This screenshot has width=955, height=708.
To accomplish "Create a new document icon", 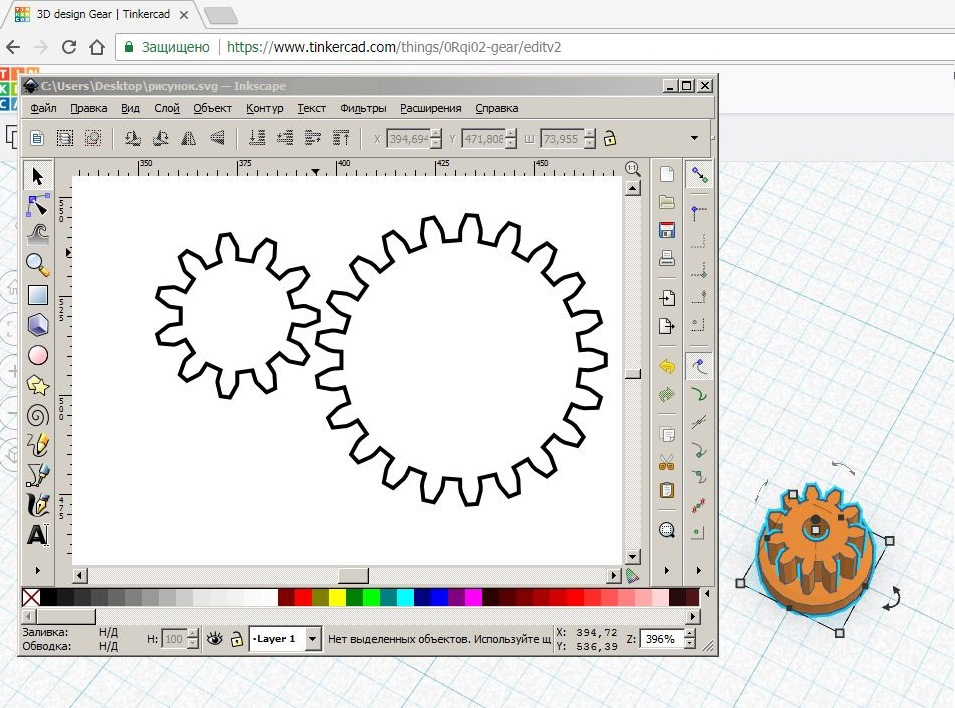I will click(x=667, y=174).
